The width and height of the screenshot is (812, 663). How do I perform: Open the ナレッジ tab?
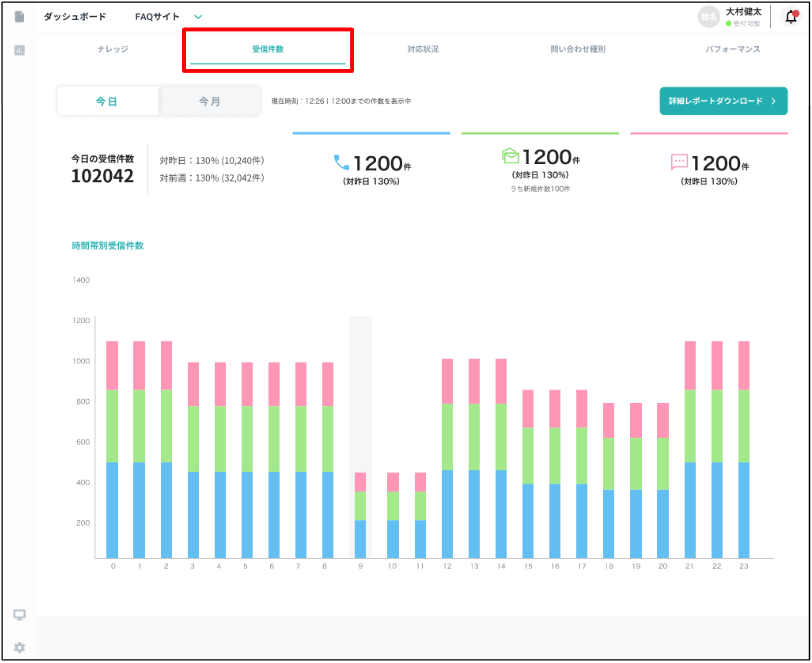tap(112, 49)
